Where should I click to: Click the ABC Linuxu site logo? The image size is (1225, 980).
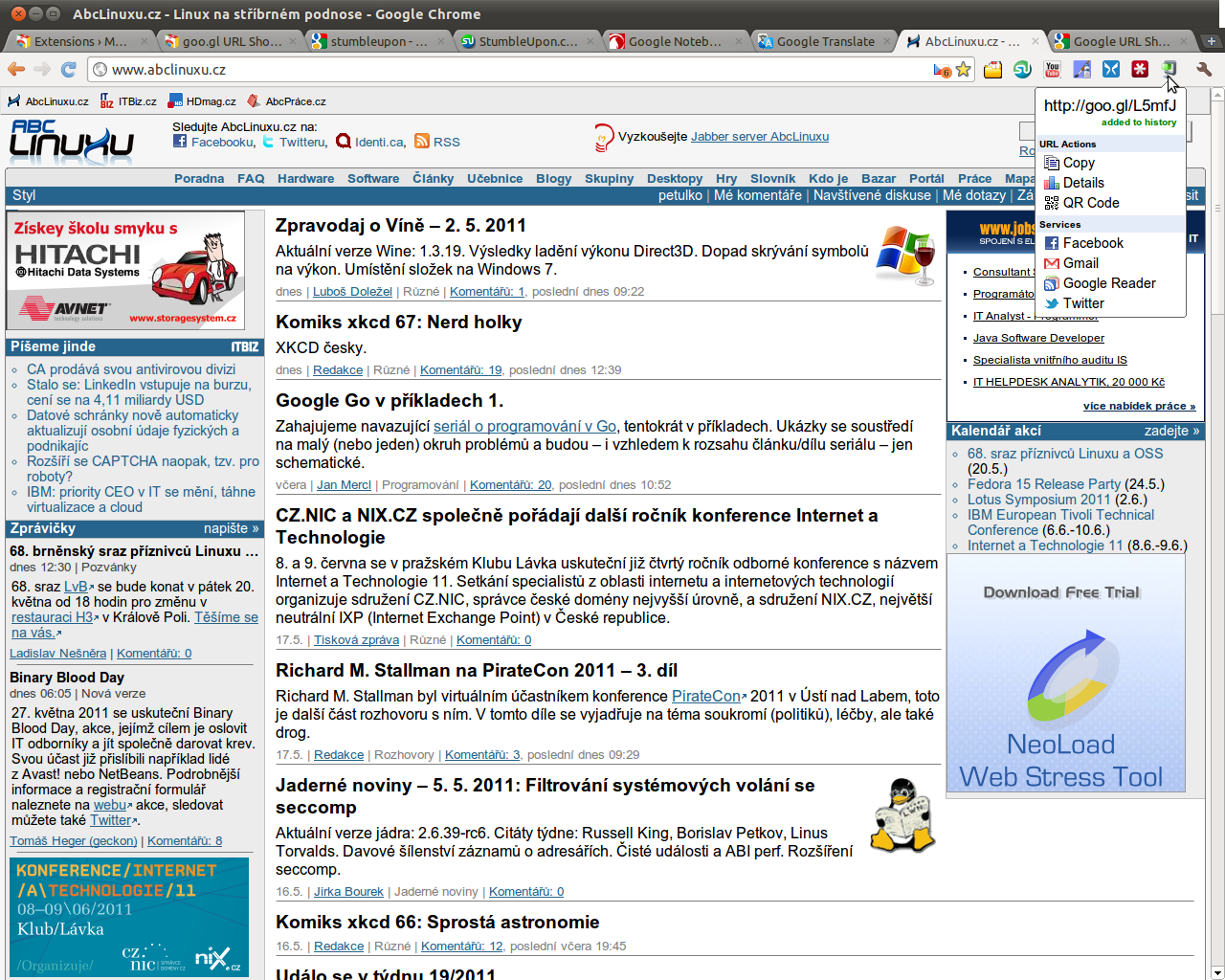(72, 142)
